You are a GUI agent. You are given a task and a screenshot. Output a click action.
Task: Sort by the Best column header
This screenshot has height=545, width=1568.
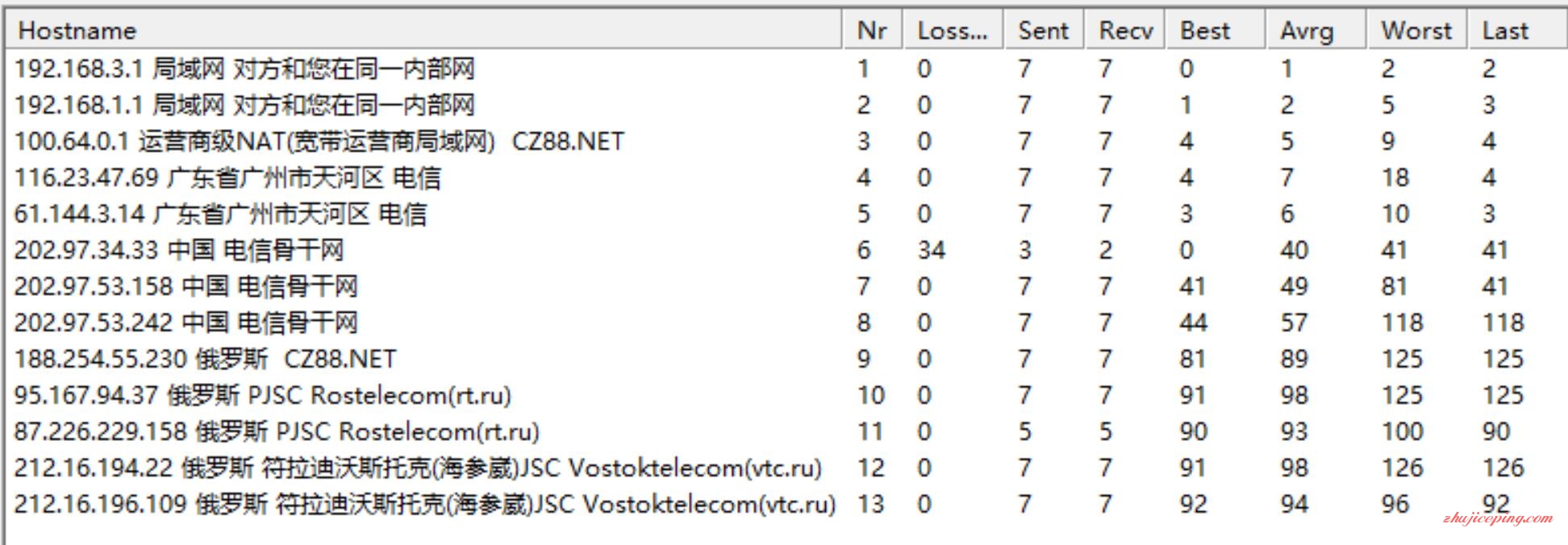[1216, 30]
